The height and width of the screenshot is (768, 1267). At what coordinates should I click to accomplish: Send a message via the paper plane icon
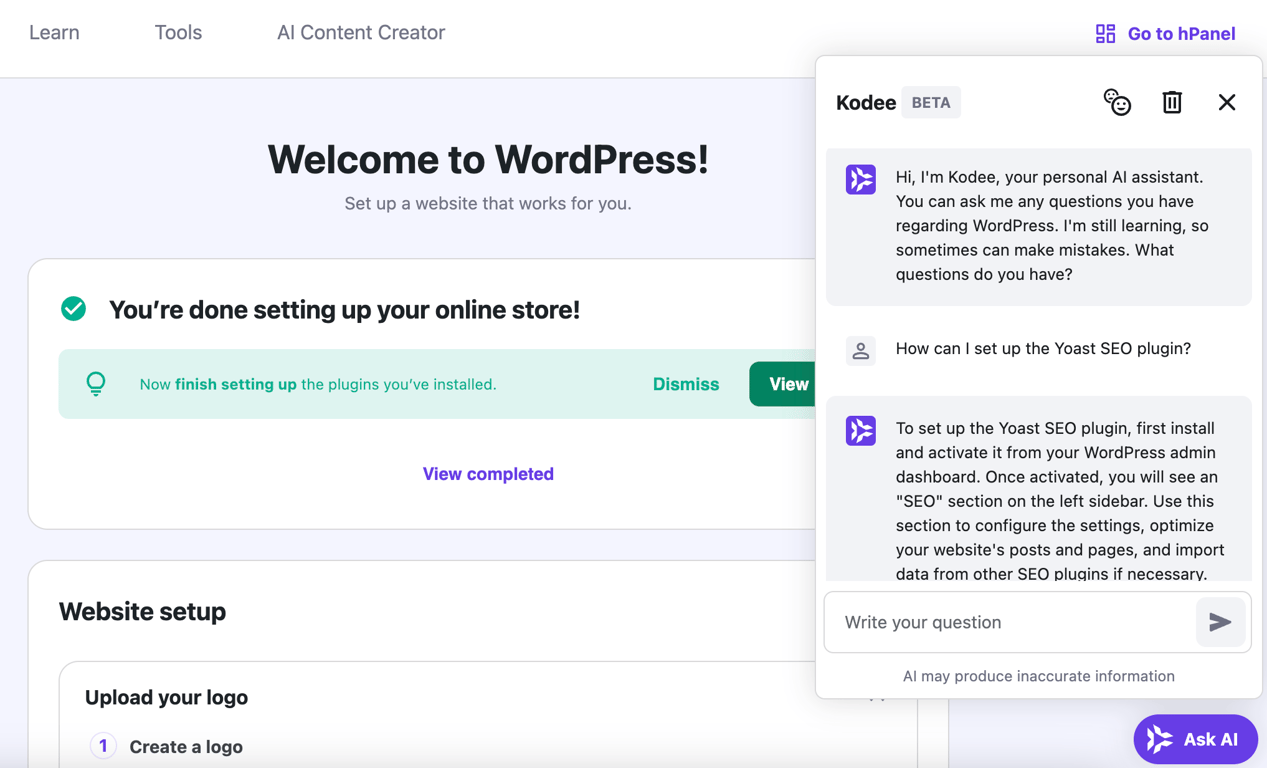pyautogui.click(x=1221, y=622)
